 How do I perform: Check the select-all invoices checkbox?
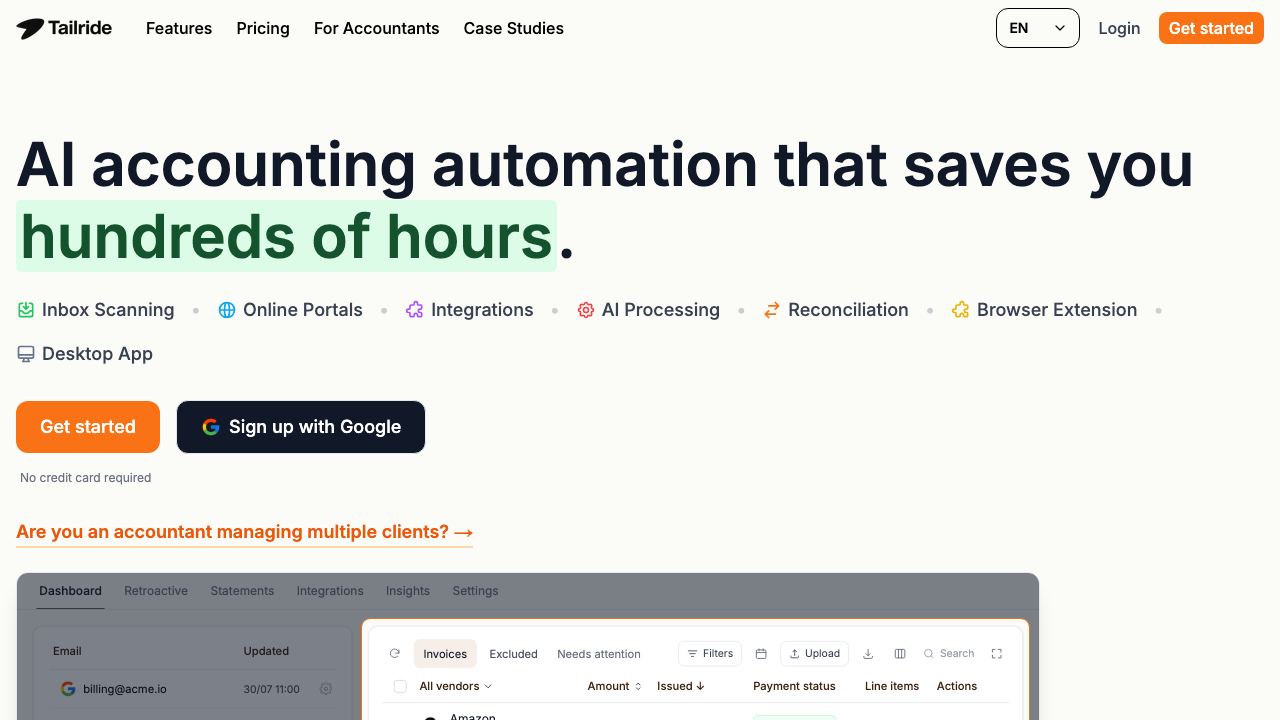pos(400,686)
